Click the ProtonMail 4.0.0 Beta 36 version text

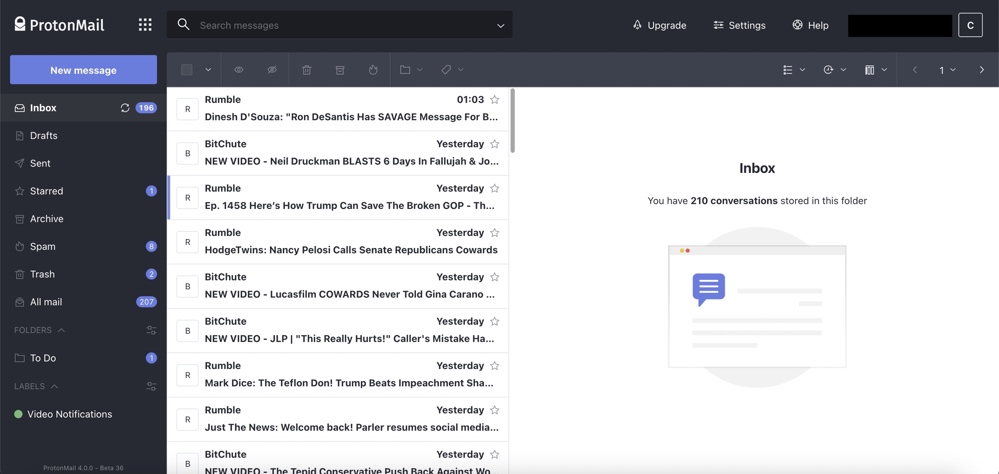click(83, 468)
